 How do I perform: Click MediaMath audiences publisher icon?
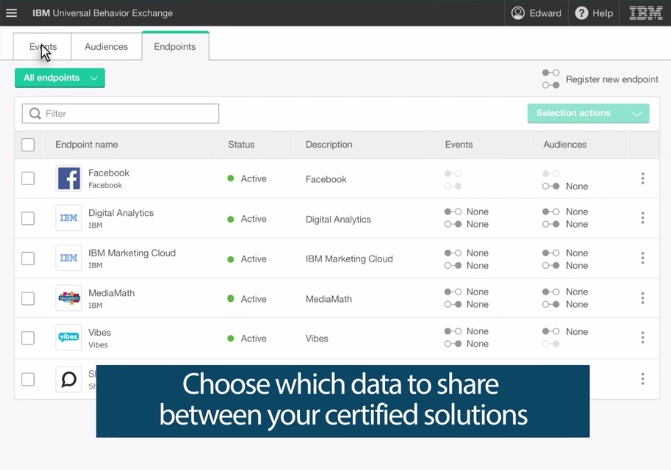pos(551,292)
